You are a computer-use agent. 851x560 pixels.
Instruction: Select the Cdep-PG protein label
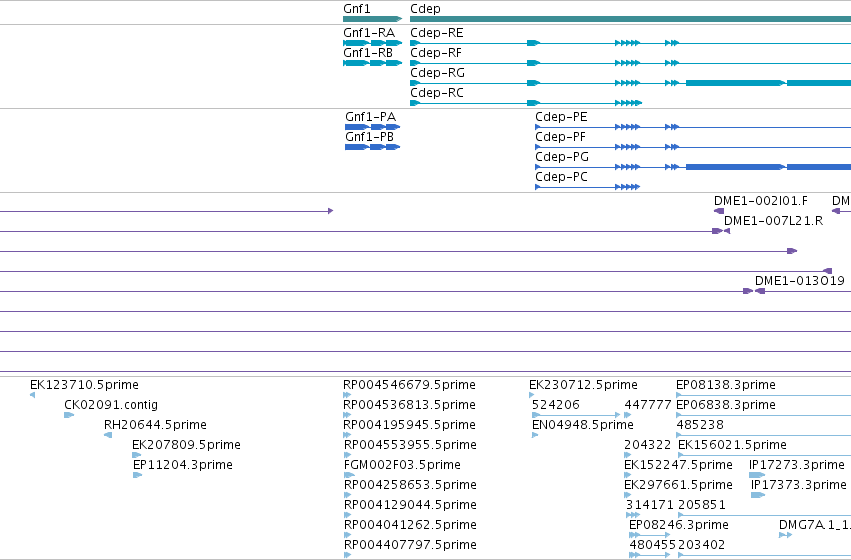pos(562,157)
